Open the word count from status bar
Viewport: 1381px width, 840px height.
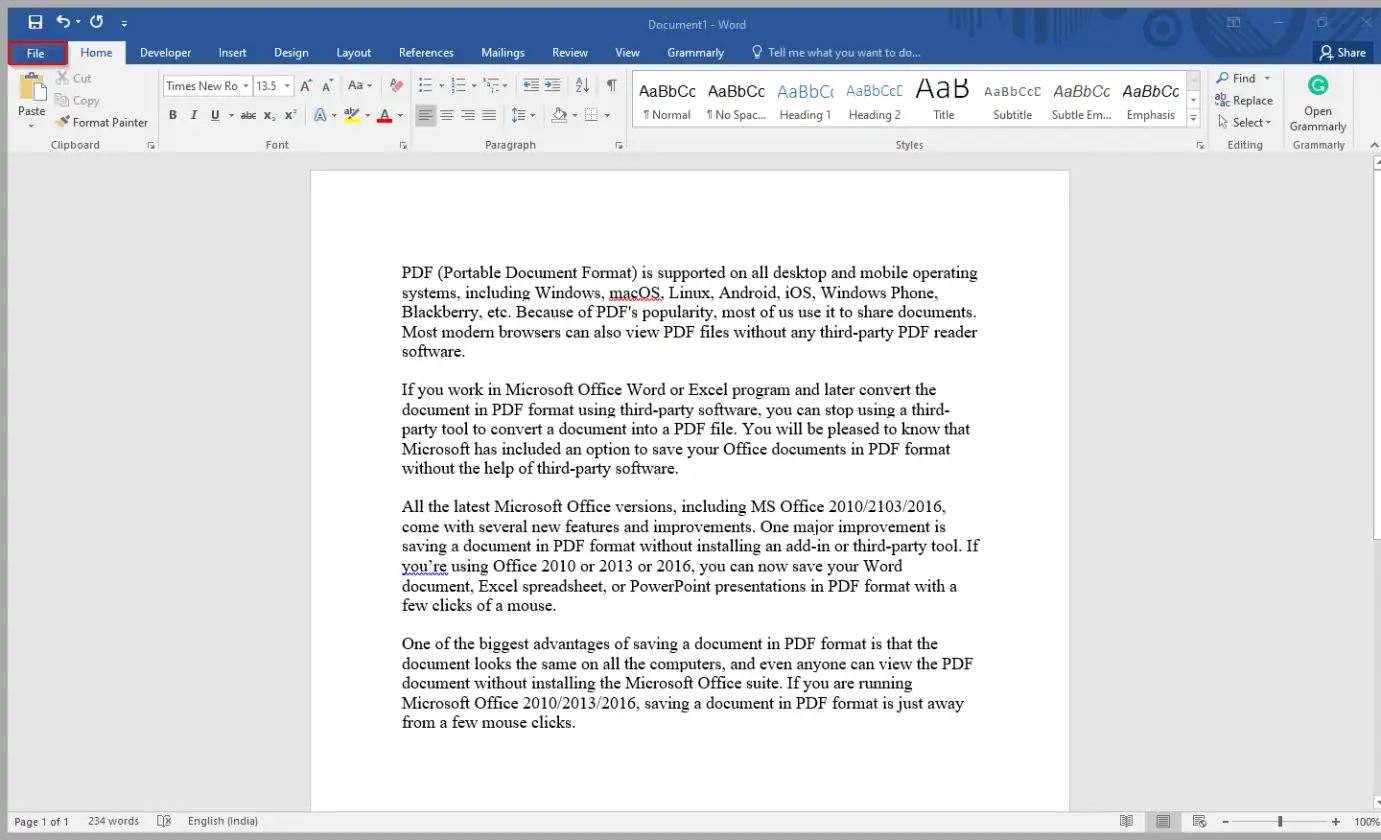(113, 821)
